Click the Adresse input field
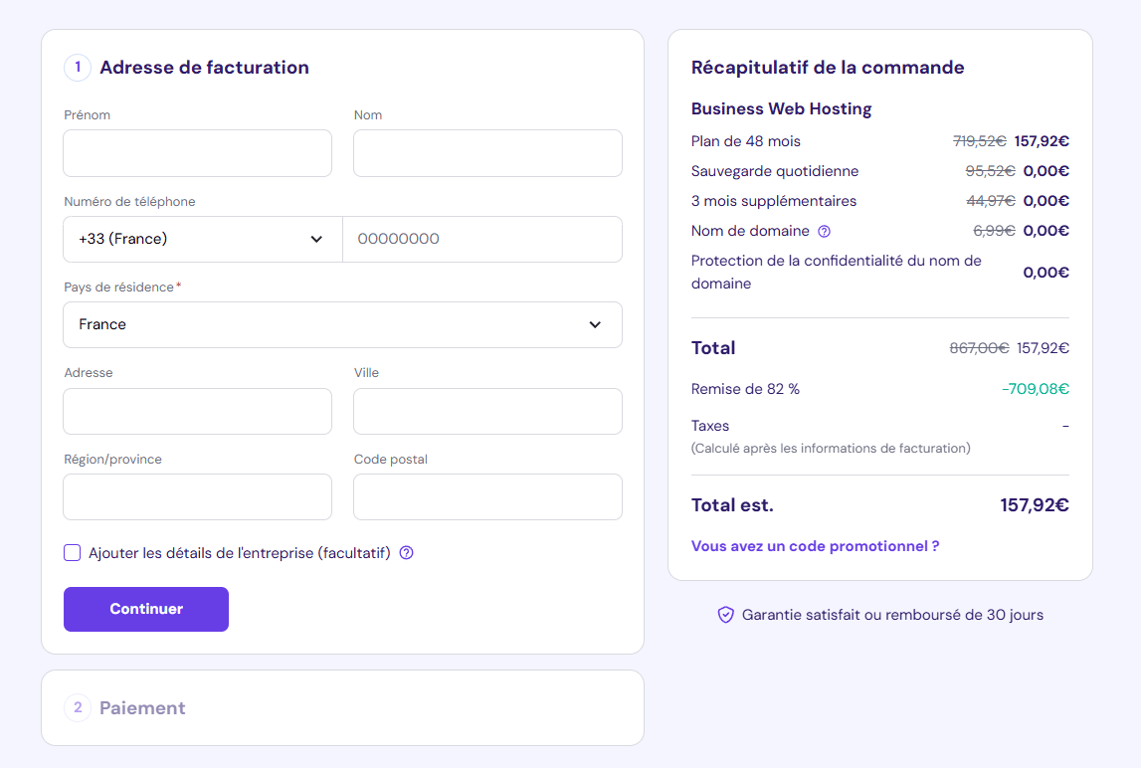The height and width of the screenshot is (768, 1141). point(197,410)
